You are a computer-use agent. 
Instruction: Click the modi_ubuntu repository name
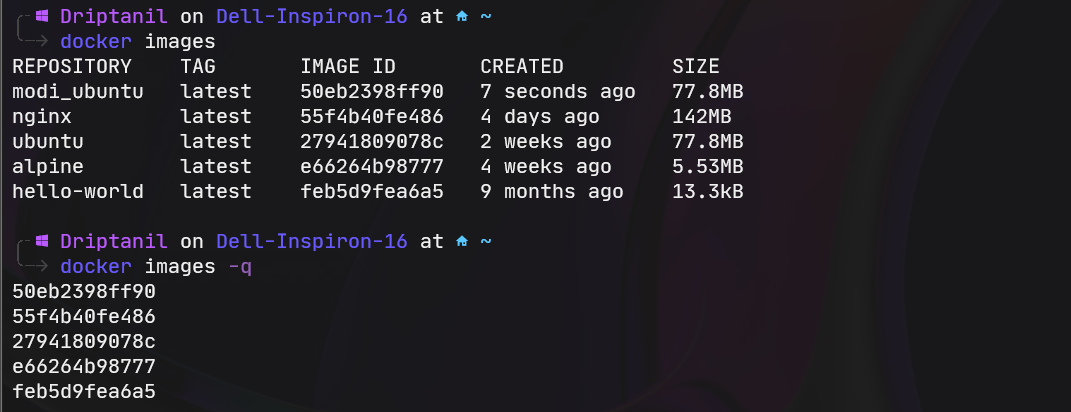click(78, 92)
